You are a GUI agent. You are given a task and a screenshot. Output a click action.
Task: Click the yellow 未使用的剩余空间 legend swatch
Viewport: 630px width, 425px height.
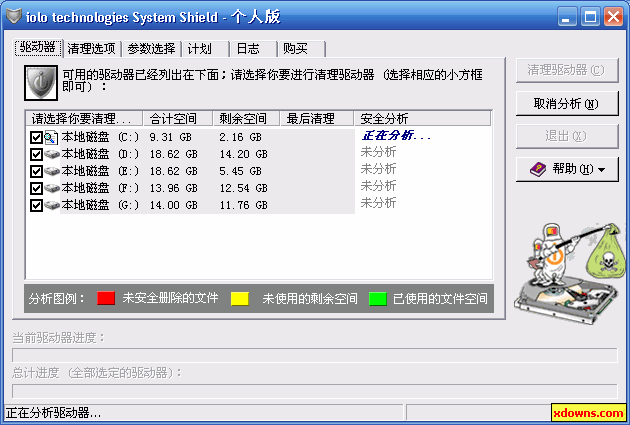point(240,298)
